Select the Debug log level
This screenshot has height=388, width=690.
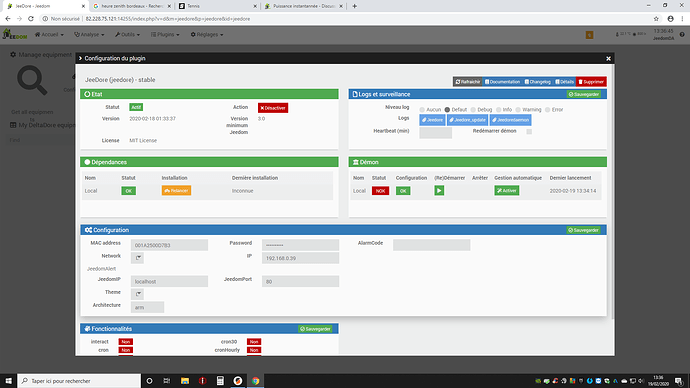[x=473, y=110]
